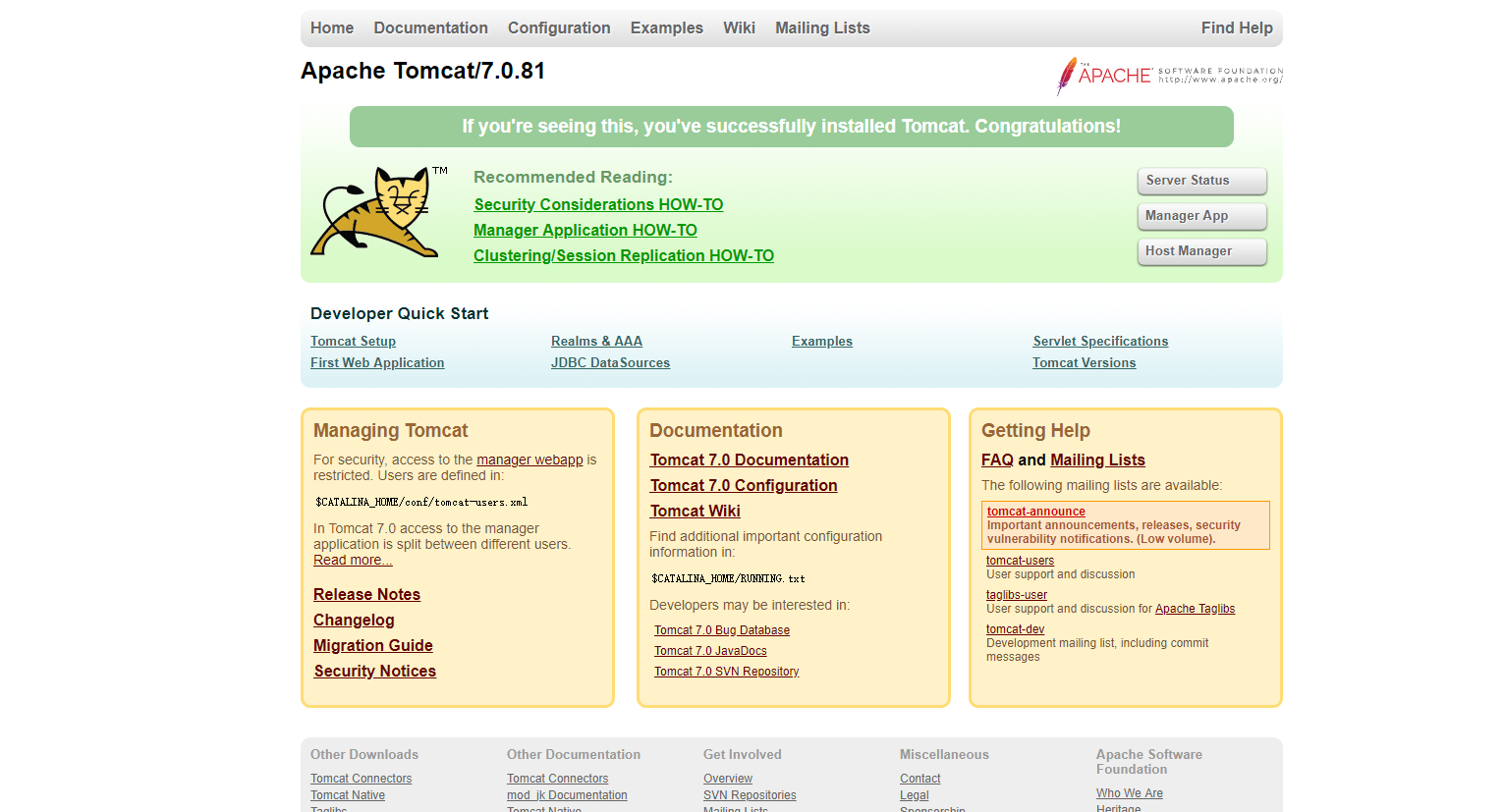Open Tomcat Wiki link
Viewport: 1504px width, 812px height.
point(696,511)
